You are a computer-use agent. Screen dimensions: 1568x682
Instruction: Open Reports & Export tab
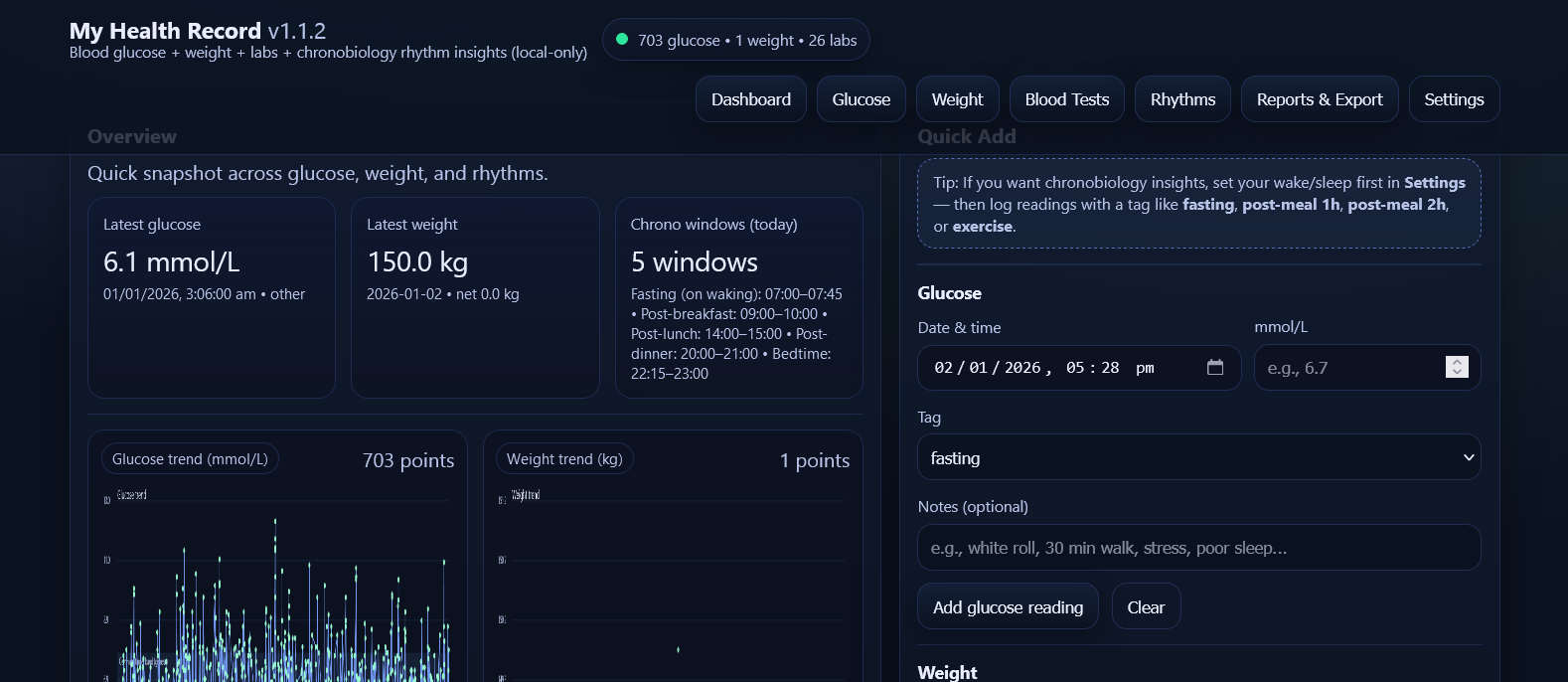tap(1319, 99)
